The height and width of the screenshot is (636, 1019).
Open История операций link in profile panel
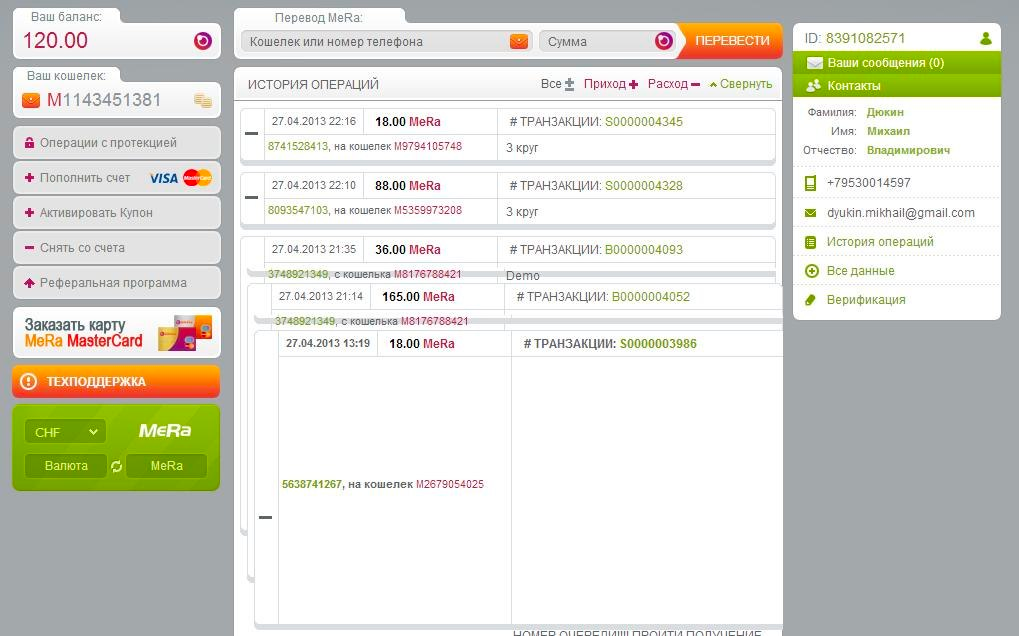[880, 242]
